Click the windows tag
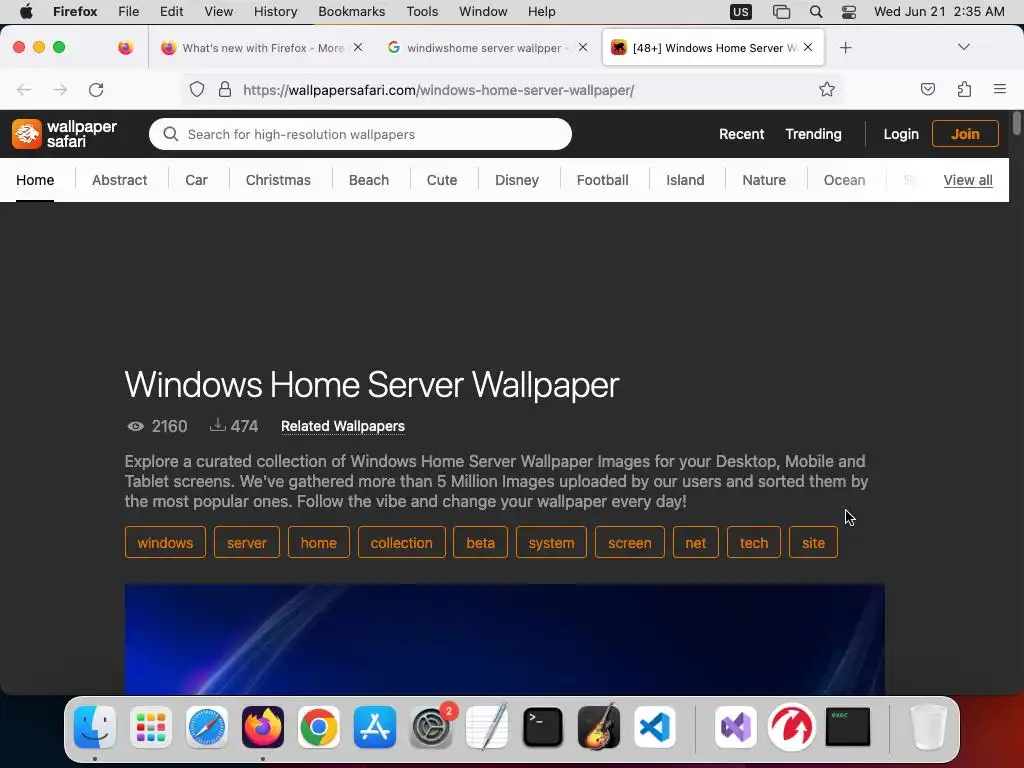This screenshot has width=1024, height=768. coord(165,543)
